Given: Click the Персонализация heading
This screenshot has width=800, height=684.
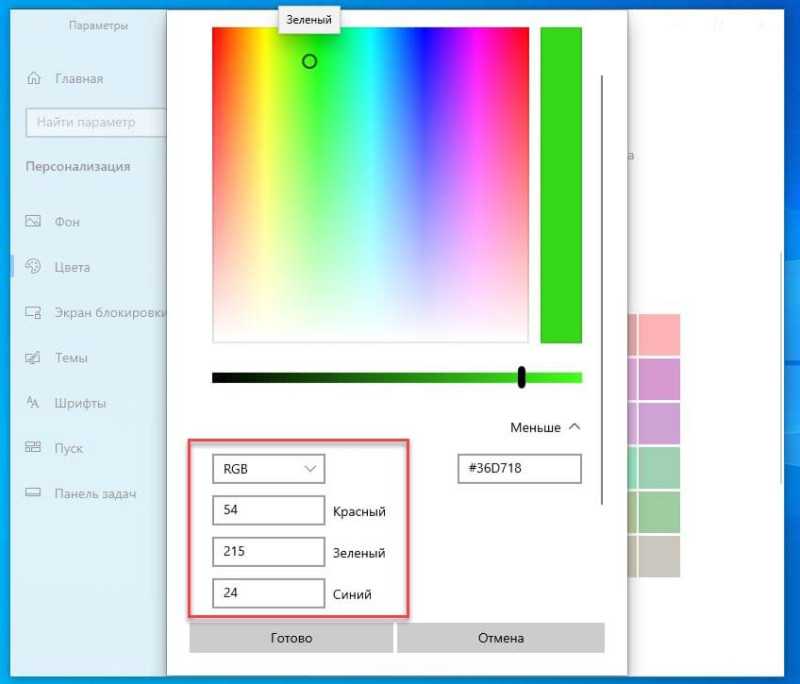Looking at the screenshot, I should [78, 166].
